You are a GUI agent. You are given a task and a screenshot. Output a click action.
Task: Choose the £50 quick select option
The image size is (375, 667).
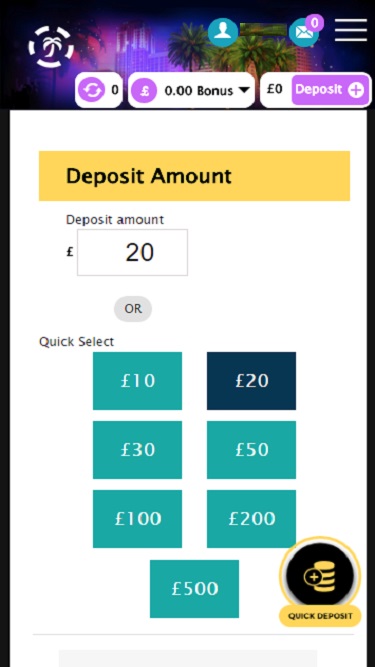coord(251,450)
